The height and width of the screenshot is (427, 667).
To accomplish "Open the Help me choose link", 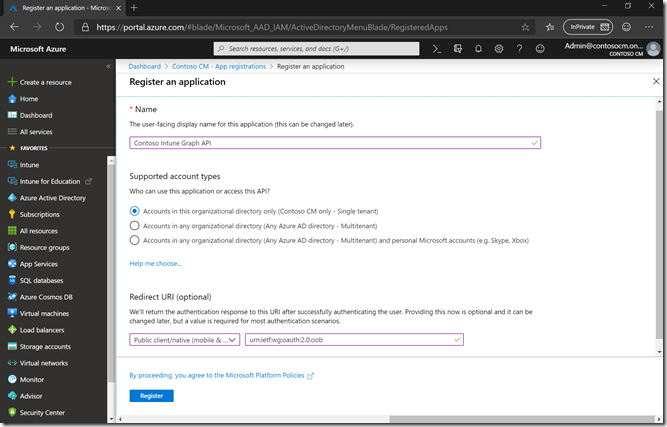I will [155, 263].
